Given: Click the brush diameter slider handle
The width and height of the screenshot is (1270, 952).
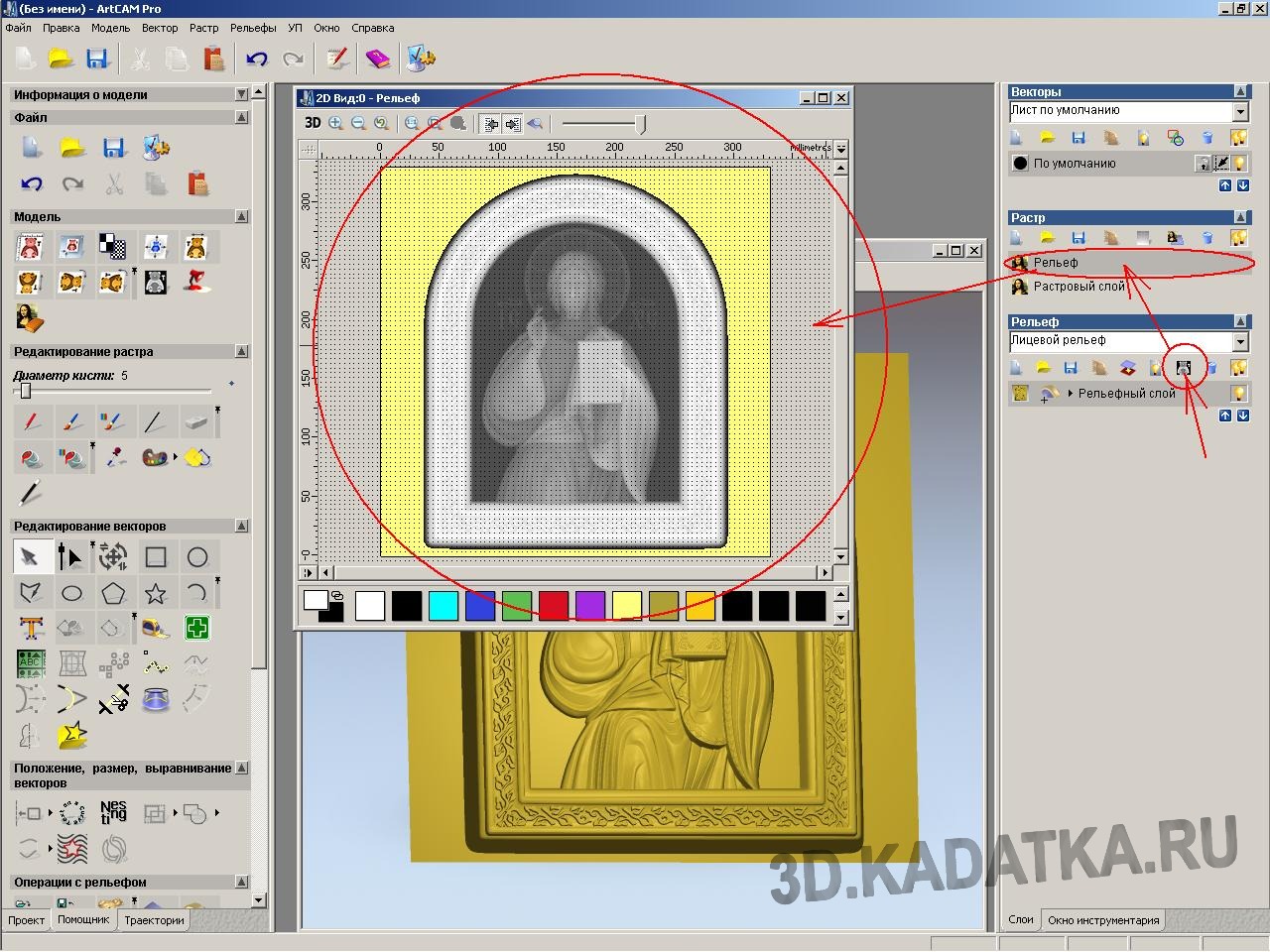Looking at the screenshot, I should click(26, 391).
